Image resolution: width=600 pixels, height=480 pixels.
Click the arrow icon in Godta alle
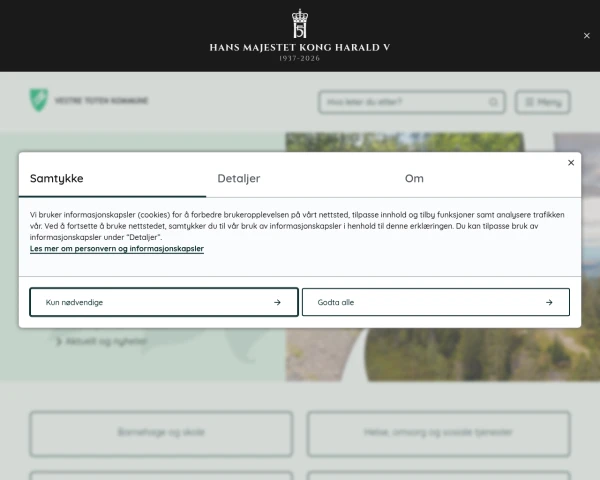click(x=549, y=302)
